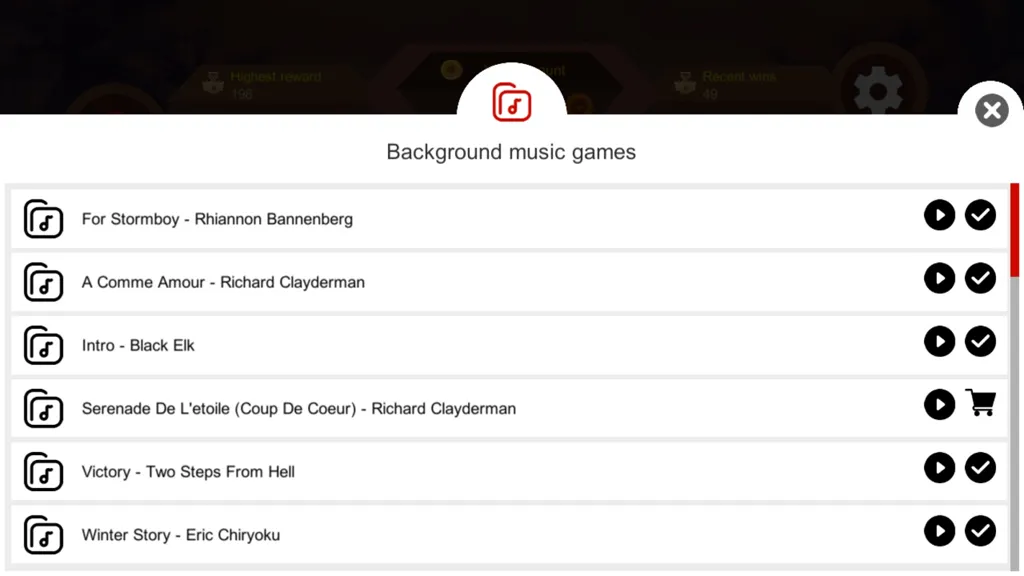Select For Stormboy checkmark

click(x=980, y=215)
